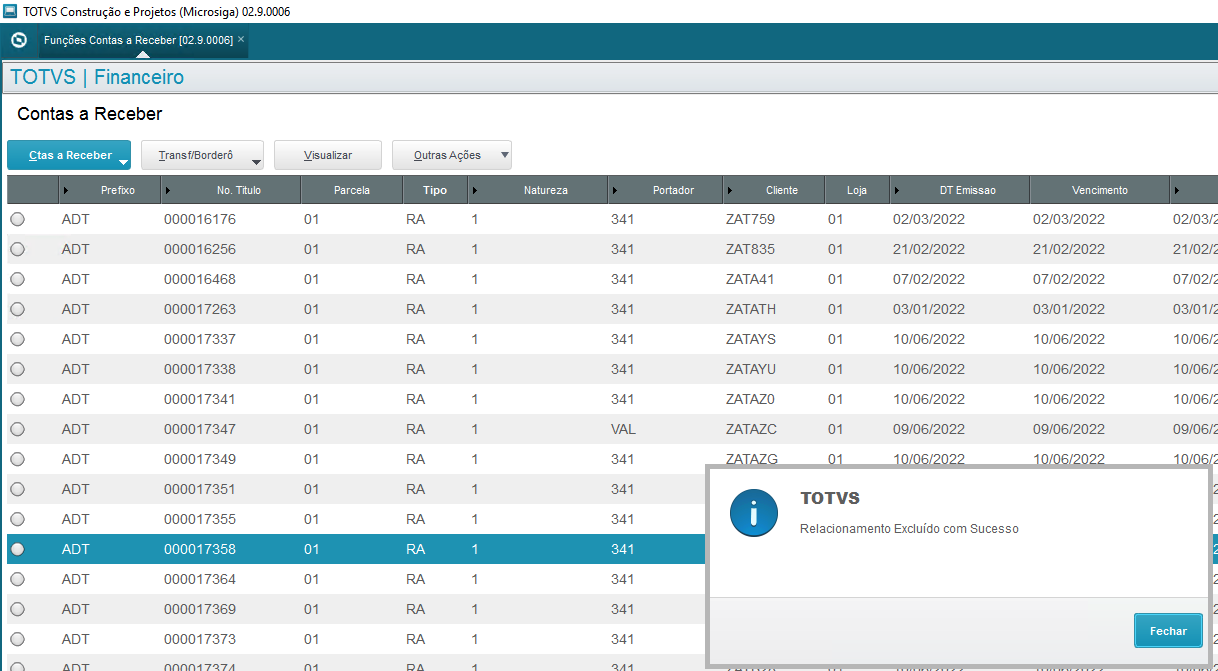This screenshot has height=671, width=1218.
Task: Click emission date 21/02/2022
Action: coord(929,249)
